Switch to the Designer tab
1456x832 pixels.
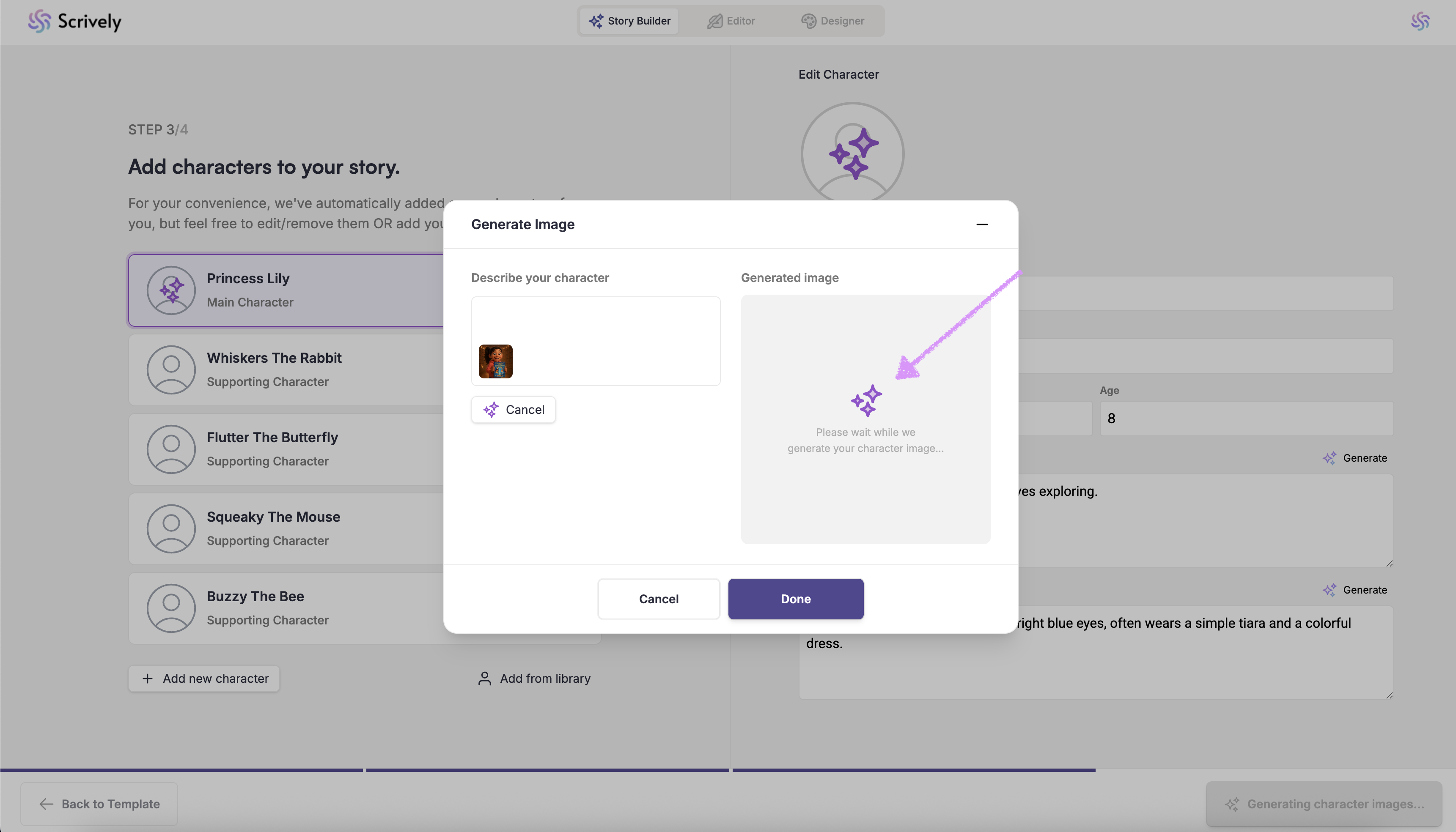click(832, 21)
